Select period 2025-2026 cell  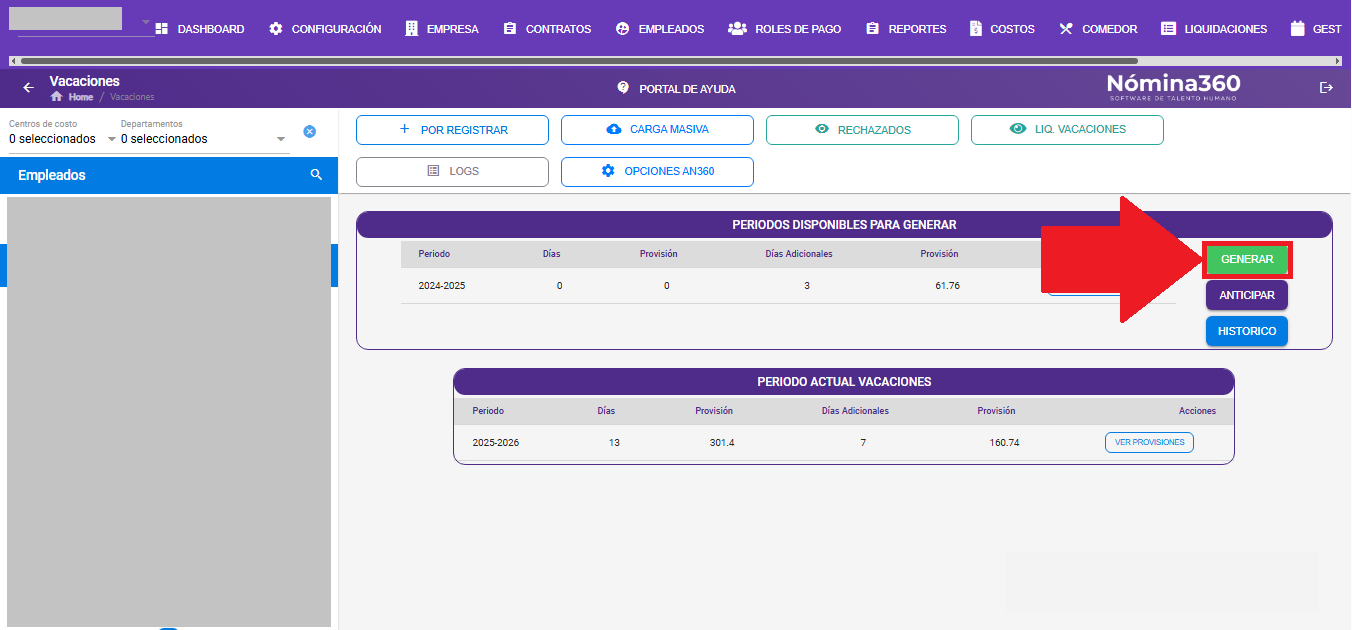tap(496, 443)
